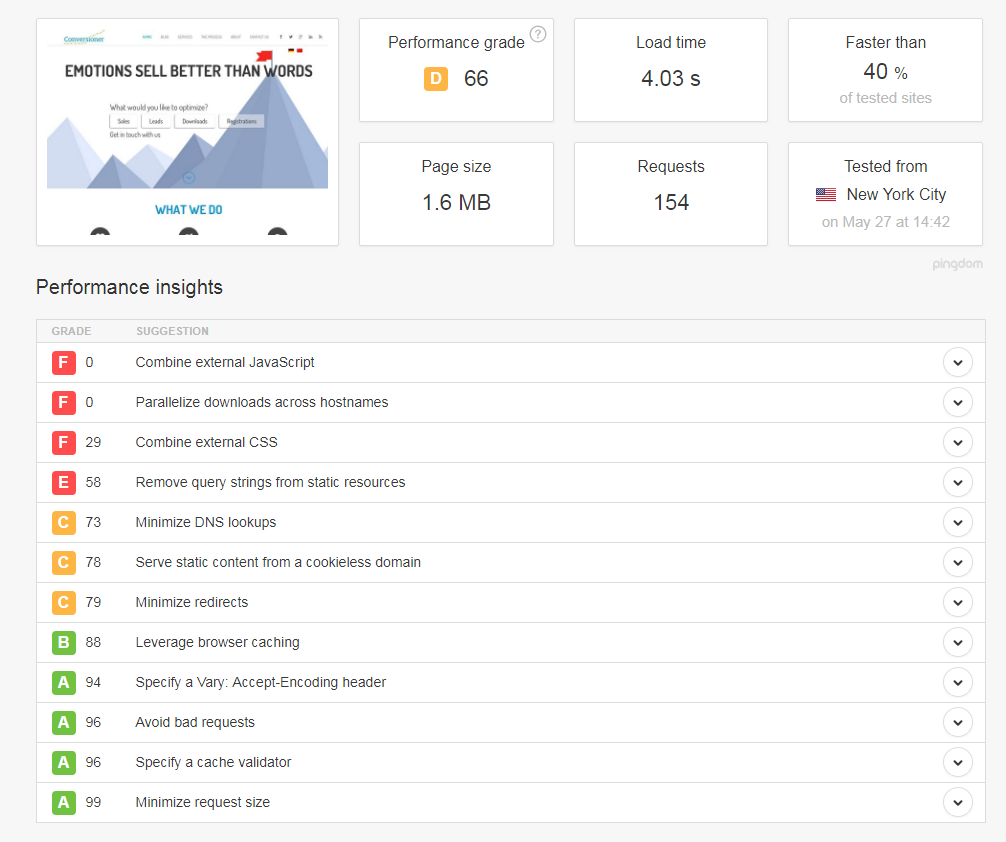Click the website screenshot thumbnail
Viewport: 1006px width, 842px height.
coord(187,132)
